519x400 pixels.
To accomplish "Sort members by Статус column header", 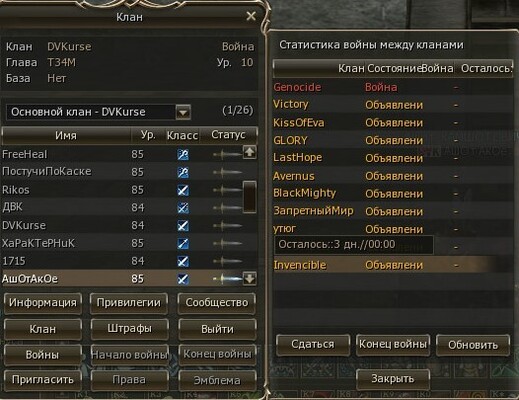I will (228, 135).
